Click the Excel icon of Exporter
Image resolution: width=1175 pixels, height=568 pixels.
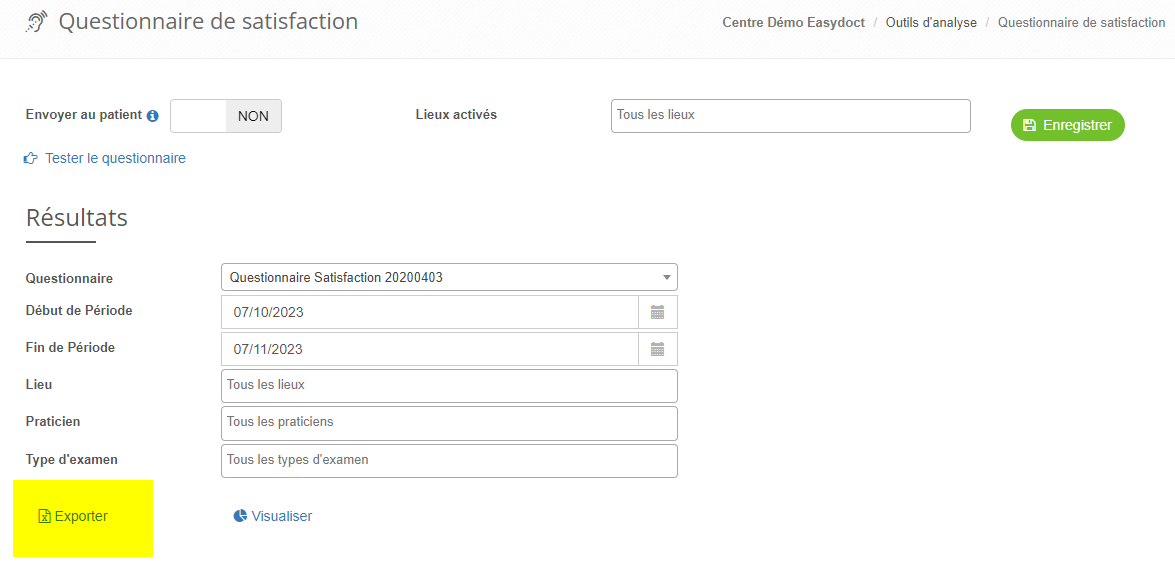tap(44, 517)
